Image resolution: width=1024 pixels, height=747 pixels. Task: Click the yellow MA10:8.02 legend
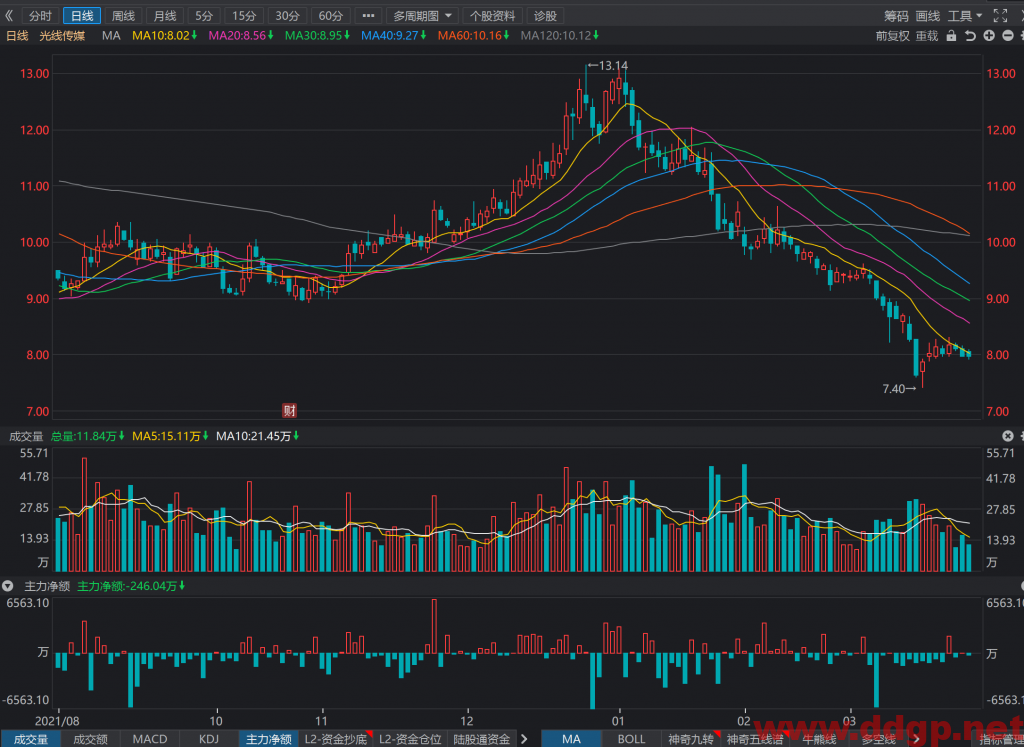click(165, 35)
